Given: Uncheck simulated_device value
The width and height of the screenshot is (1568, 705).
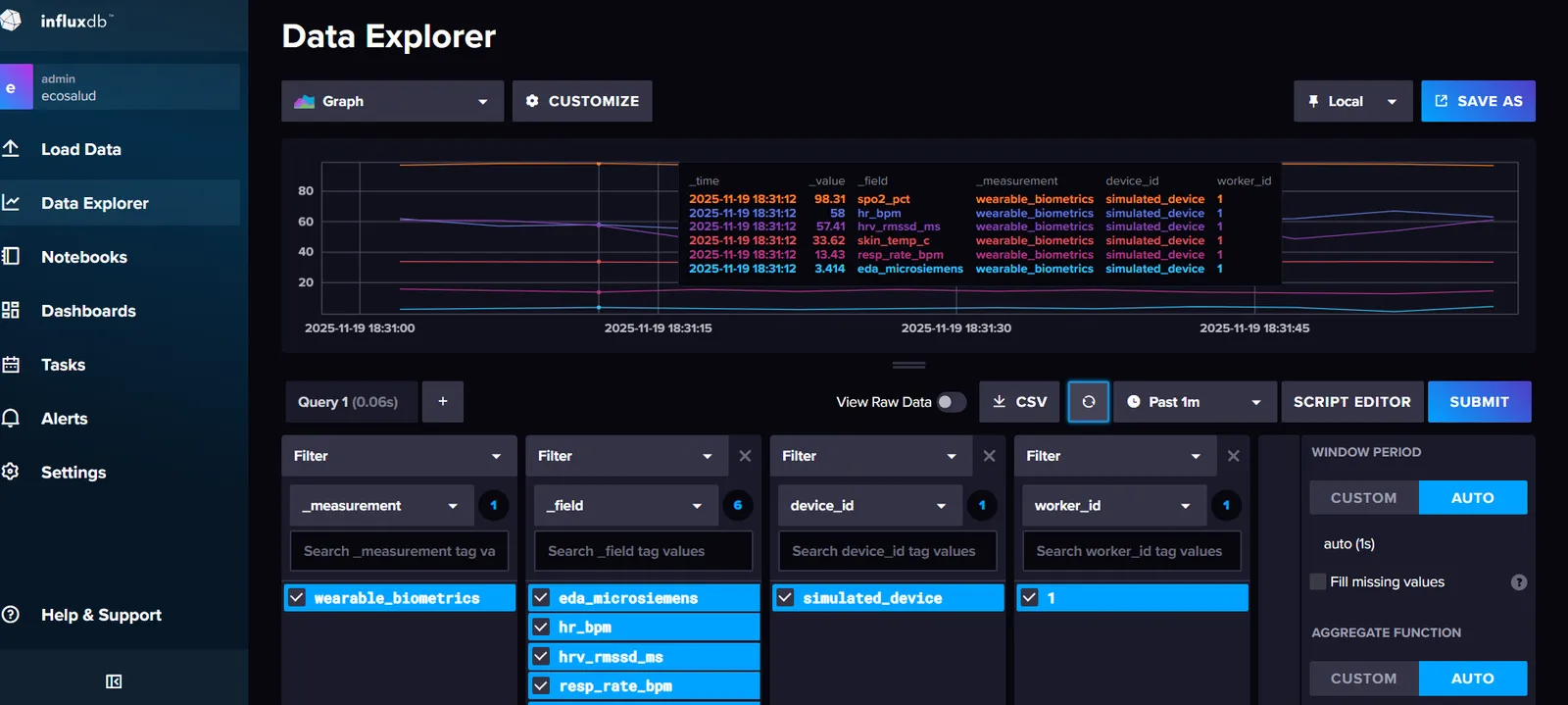Looking at the screenshot, I should tap(785, 597).
